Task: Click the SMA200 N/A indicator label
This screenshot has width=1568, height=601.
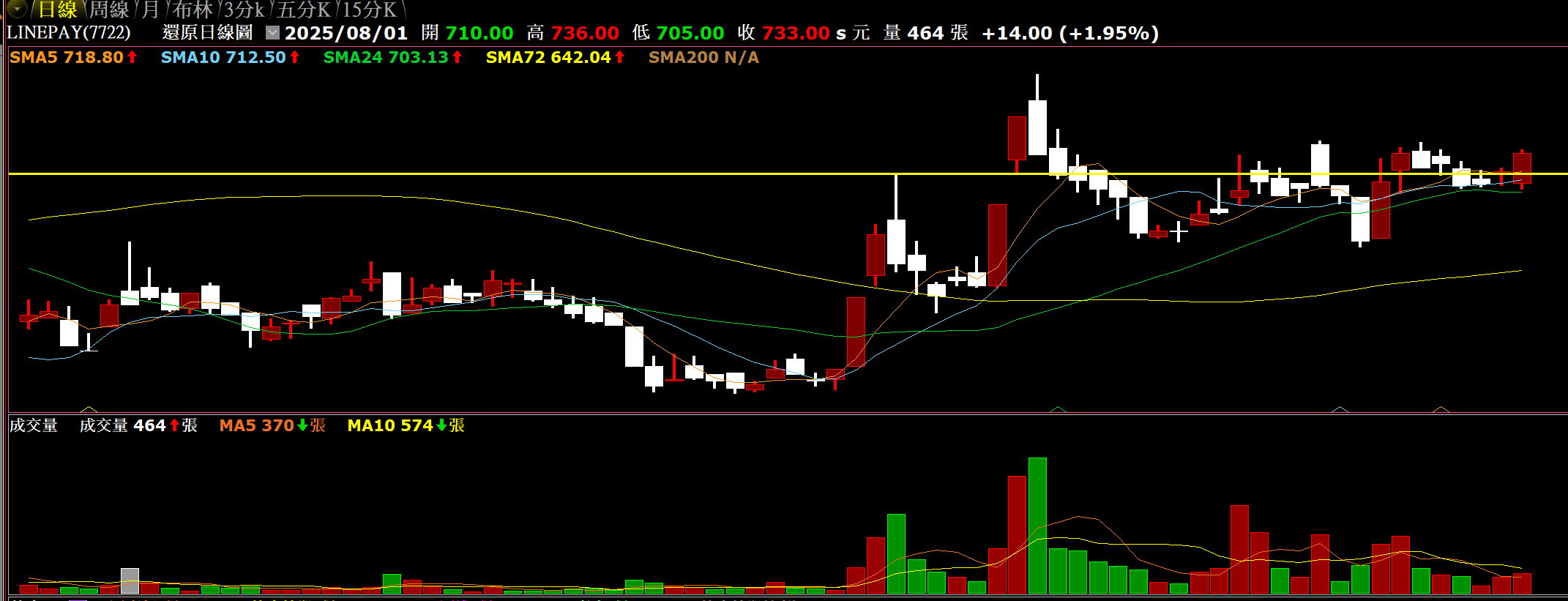Action: click(703, 57)
